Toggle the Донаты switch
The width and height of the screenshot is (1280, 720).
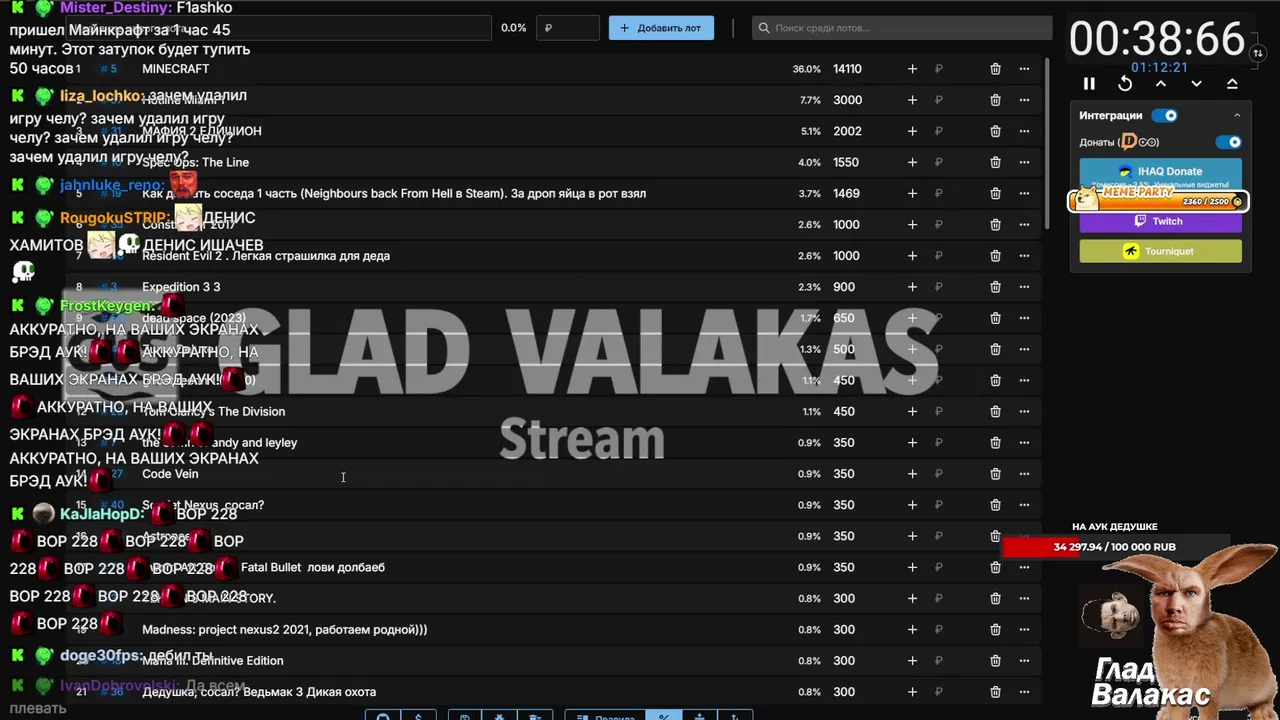(1228, 142)
